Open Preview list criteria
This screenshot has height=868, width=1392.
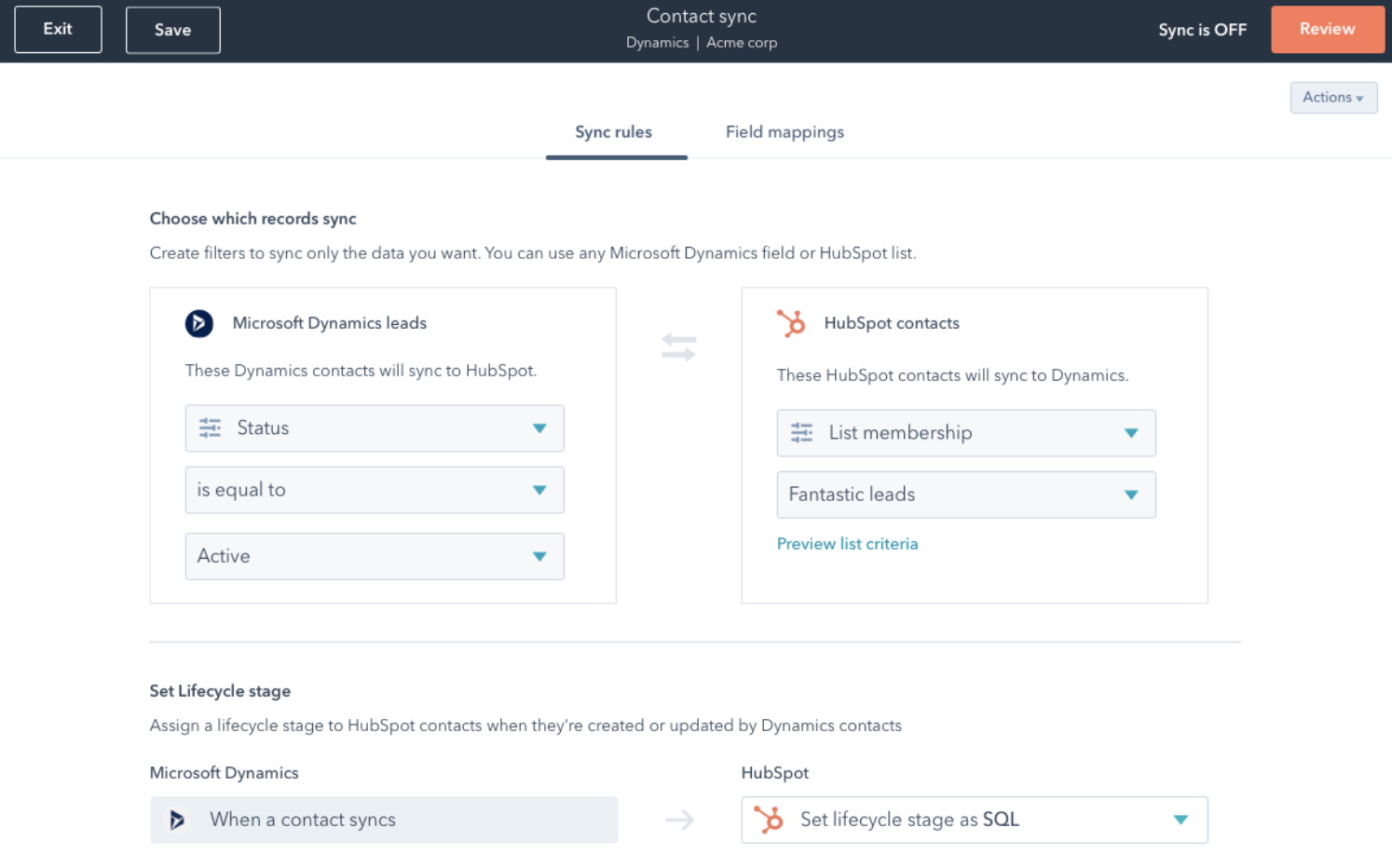(847, 543)
